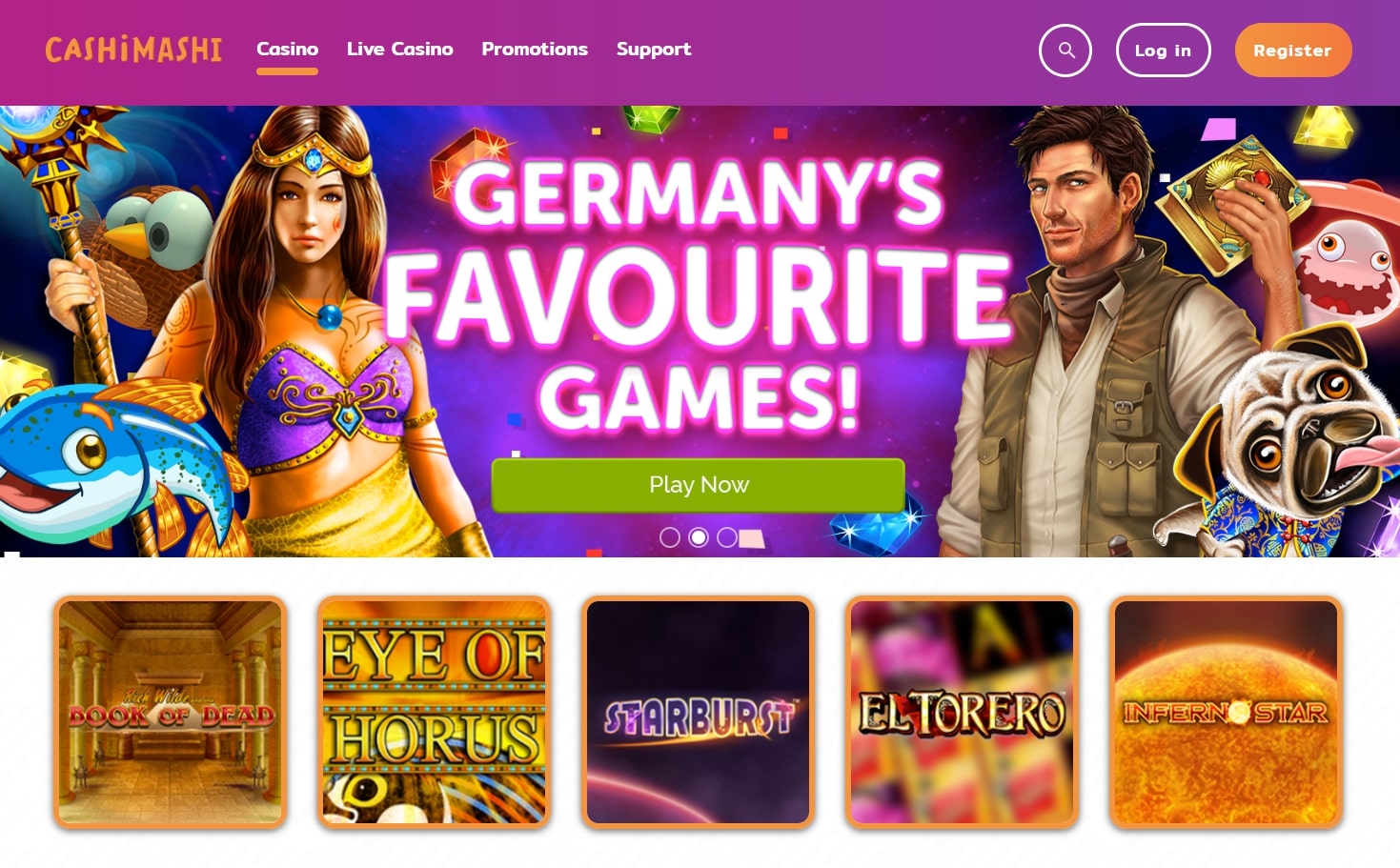Open the Support menu item

pos(654,50)
